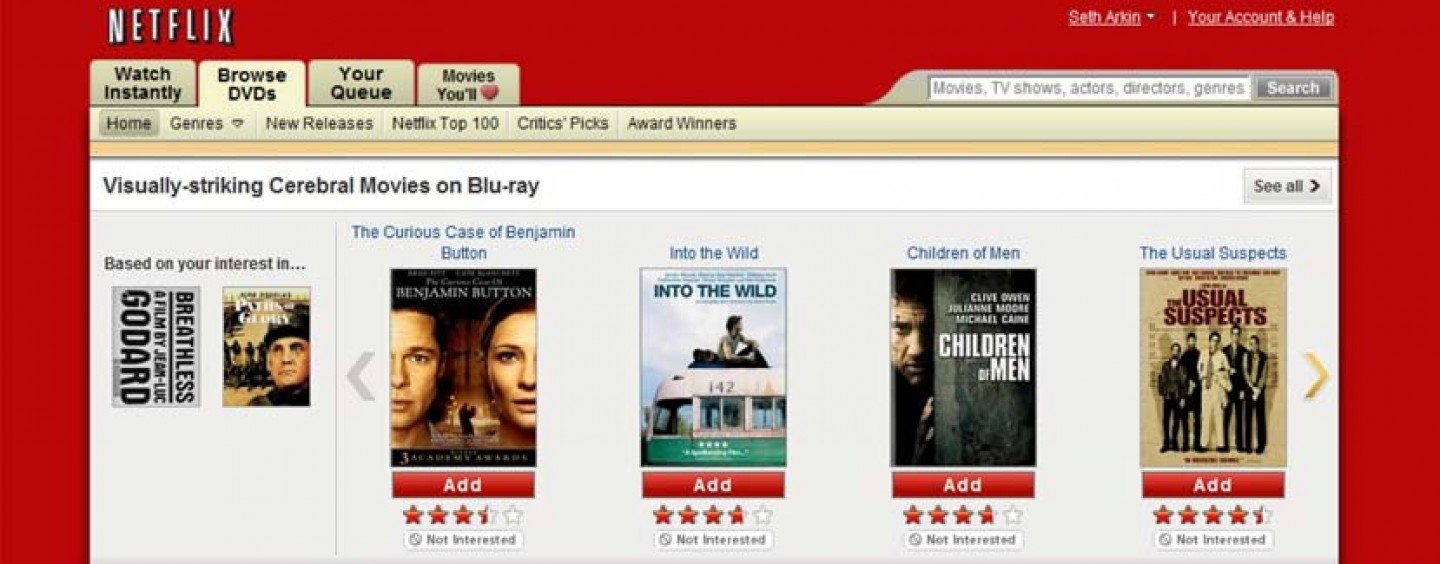Click the Into the Wild poster
The image size is (1440, 564).
713,367
